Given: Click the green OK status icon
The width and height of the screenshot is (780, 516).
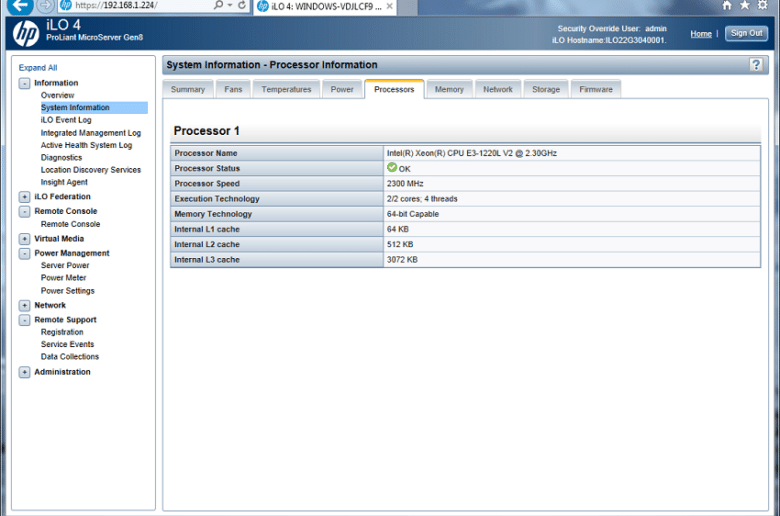Looking at the screenshot, I should pos(392,168).
